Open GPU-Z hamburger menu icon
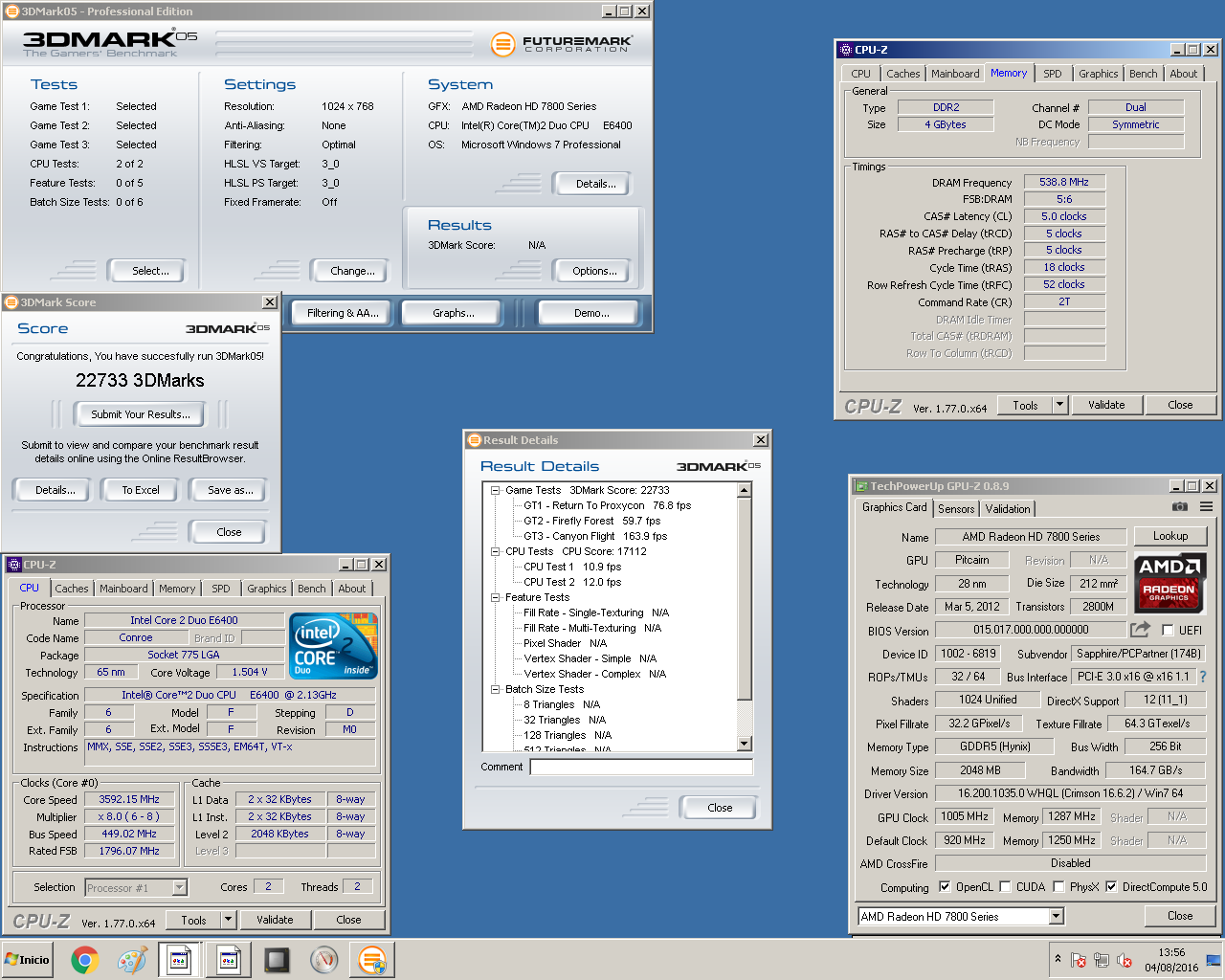 (1207, 506)
